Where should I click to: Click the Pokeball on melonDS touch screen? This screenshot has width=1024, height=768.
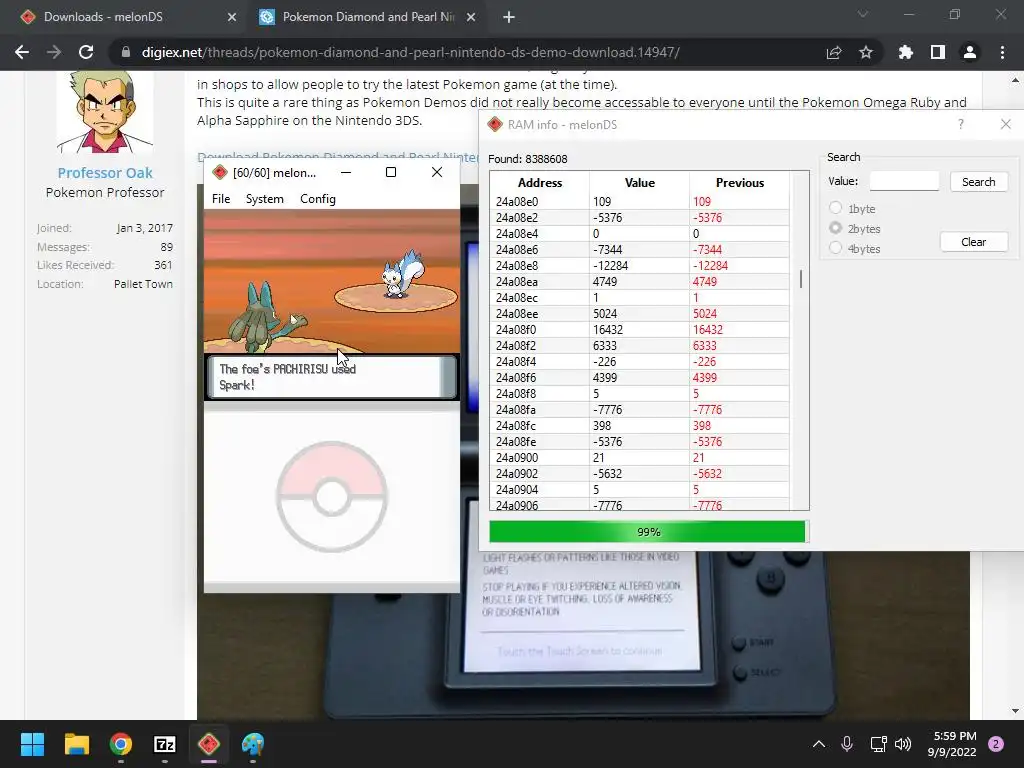(332, 496)
